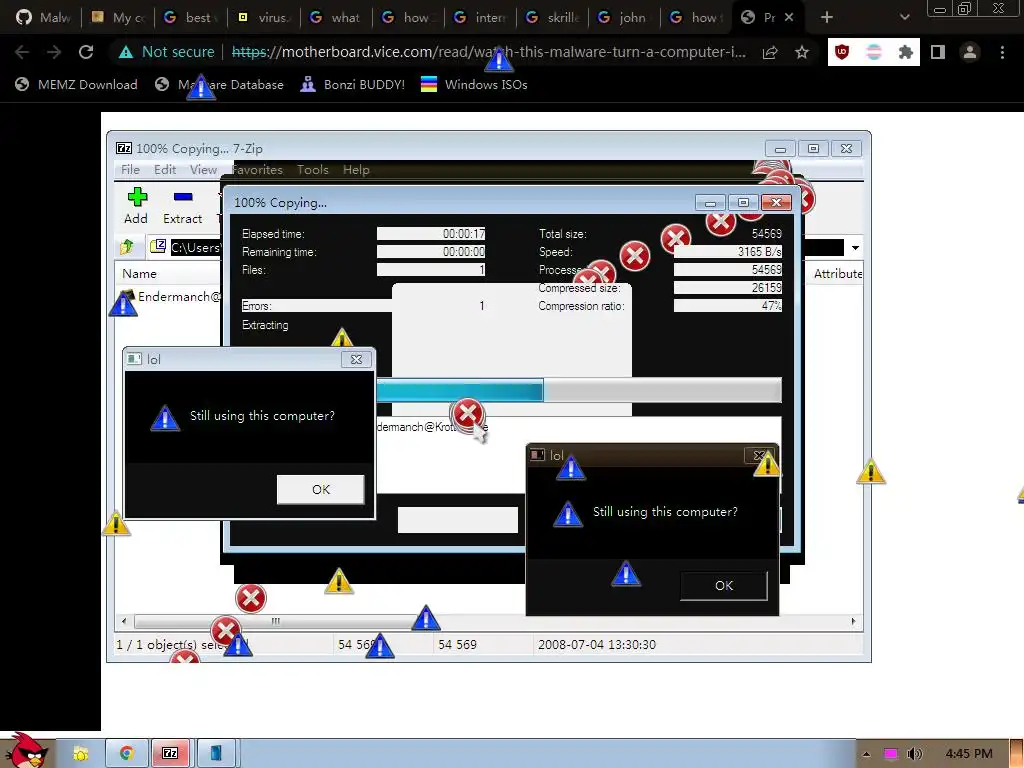Close the light-titled lol dialog
Image resolution: width=1024 pixels, height=768 pixels.
tap(356, 359)
